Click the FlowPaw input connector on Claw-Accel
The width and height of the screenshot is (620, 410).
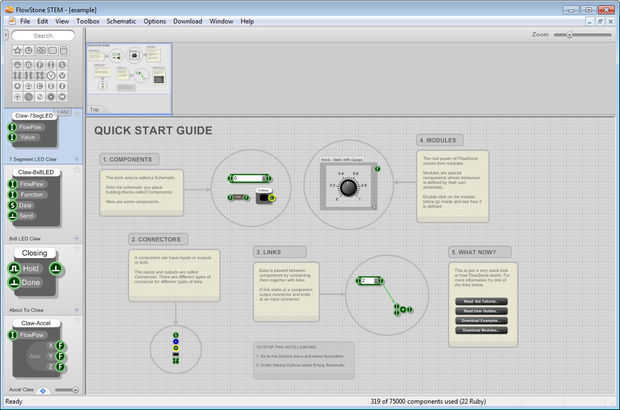point(13,335)
